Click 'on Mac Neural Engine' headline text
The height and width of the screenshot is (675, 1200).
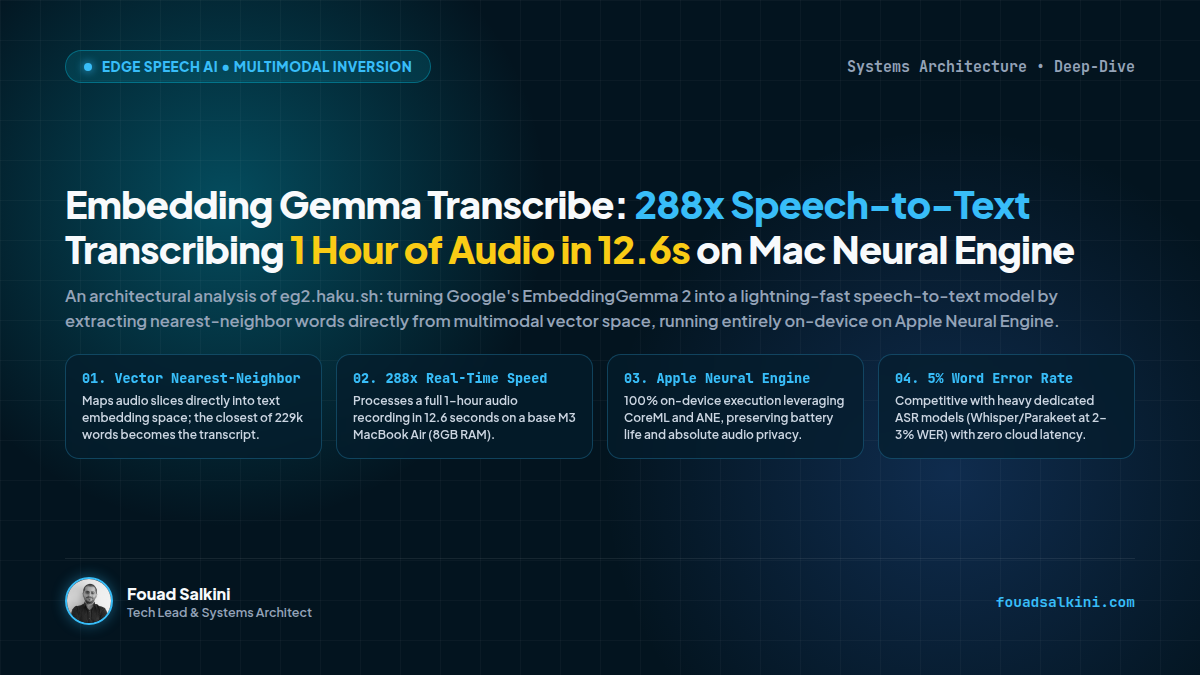(886, 251)
